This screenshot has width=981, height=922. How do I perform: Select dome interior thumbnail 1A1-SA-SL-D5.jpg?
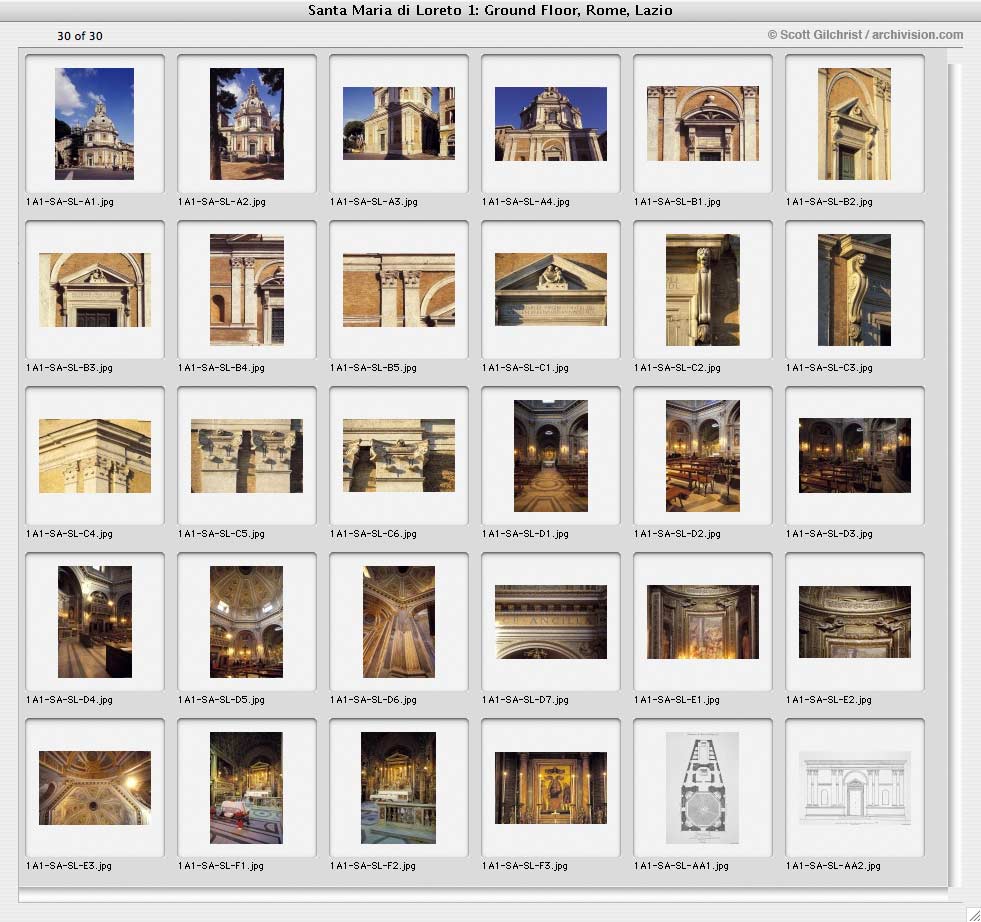click(x=246, y=622)
